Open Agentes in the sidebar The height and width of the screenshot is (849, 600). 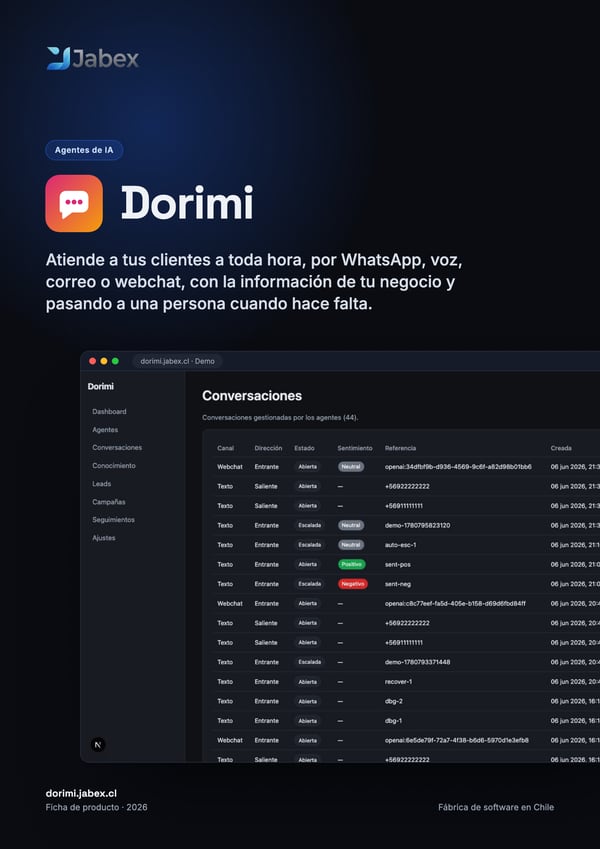[105, 429]
